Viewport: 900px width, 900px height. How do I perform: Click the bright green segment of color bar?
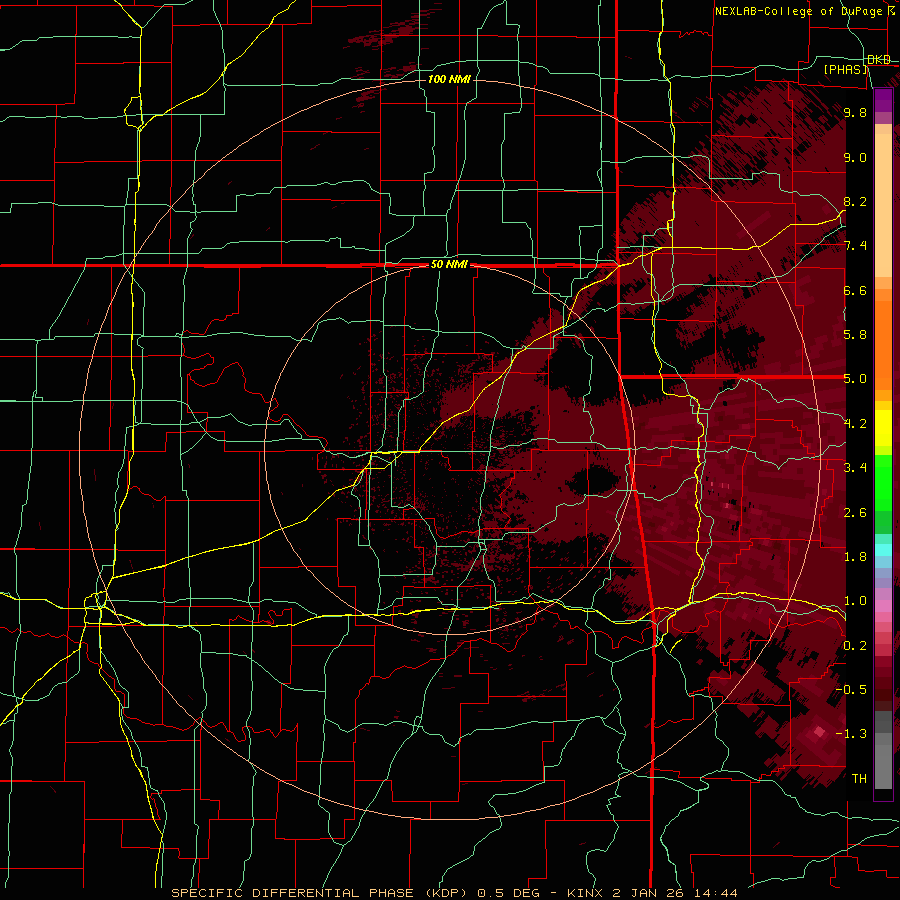tap(883, 482)
